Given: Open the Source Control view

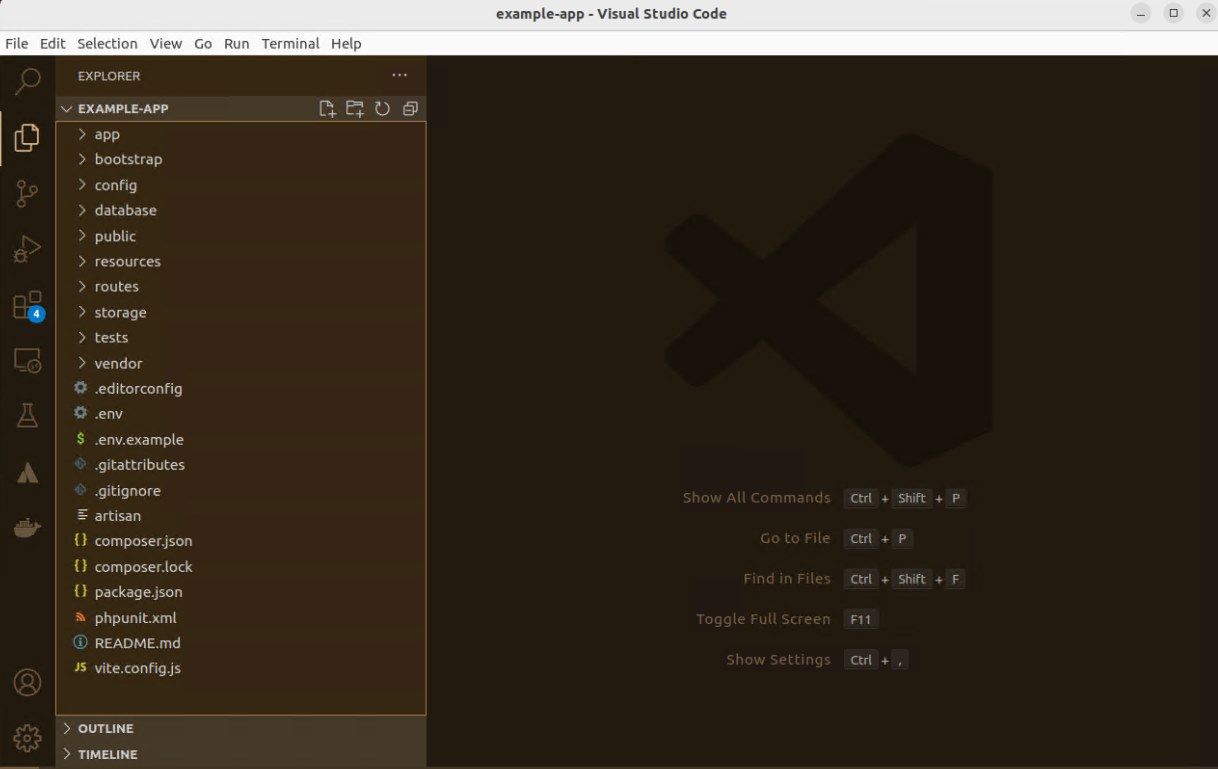Looking at the screenshot, I should (28, 194).
